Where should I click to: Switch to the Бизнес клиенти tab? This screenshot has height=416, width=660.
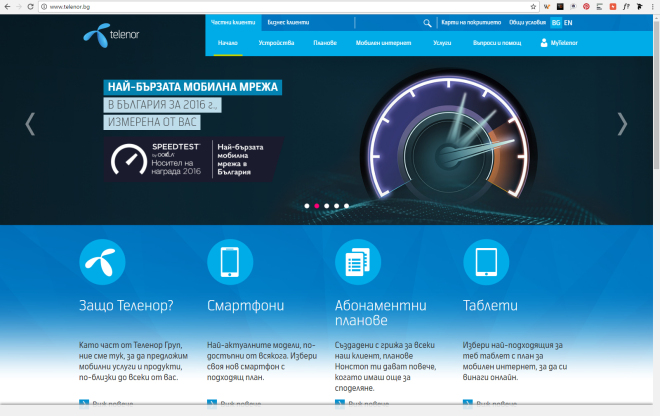point(260,22)
